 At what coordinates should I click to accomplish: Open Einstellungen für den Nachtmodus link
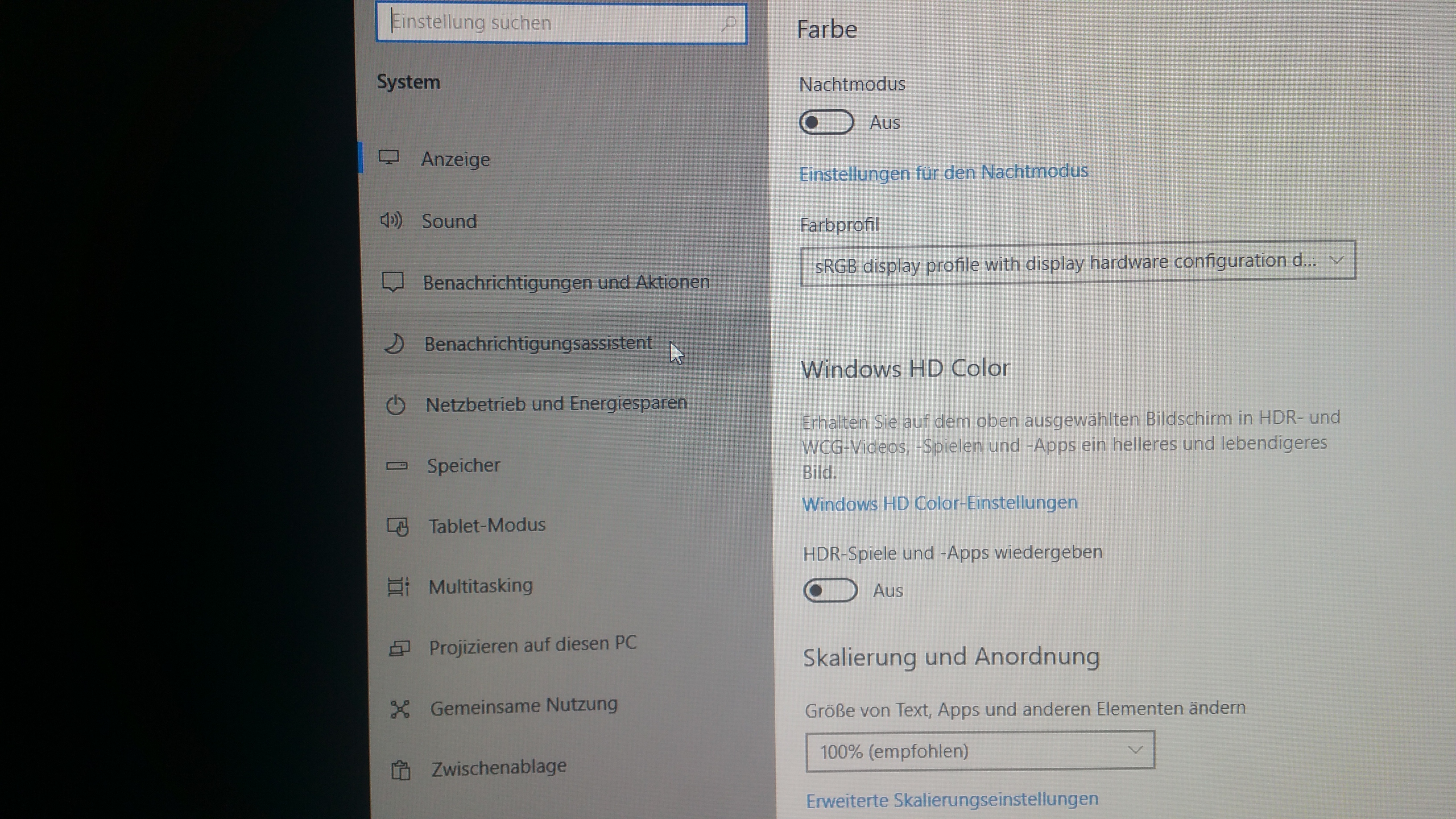pyautogui.click(x=943, y=172)
